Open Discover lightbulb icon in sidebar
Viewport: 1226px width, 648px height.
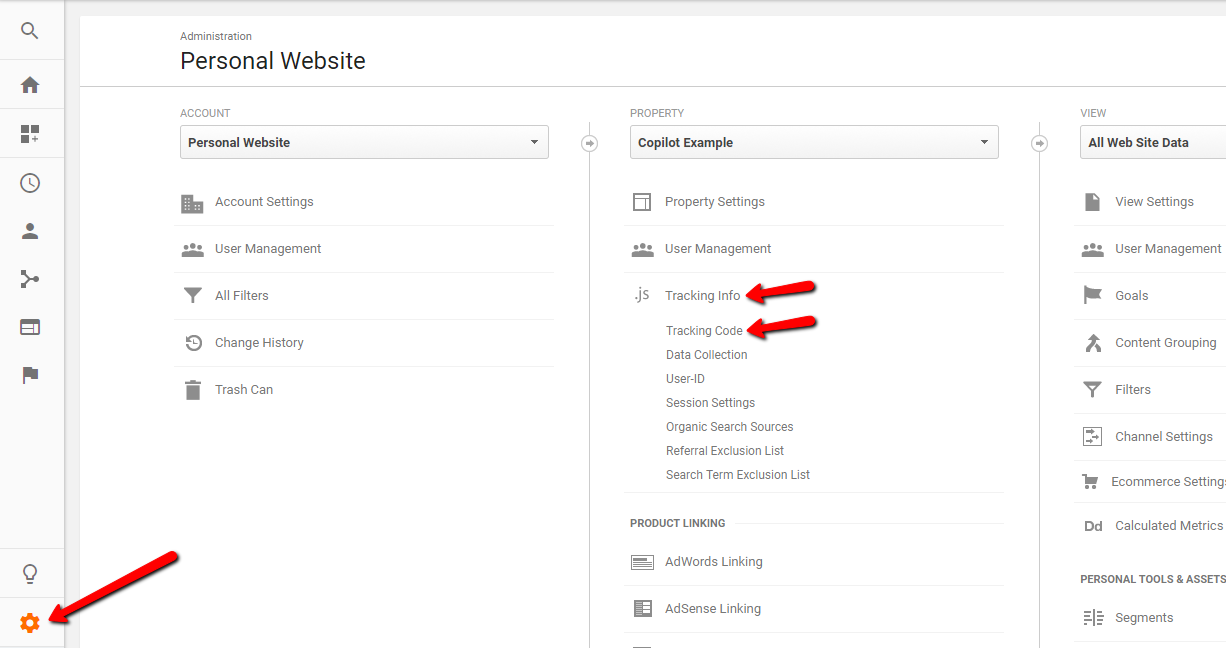pos(30,574)
